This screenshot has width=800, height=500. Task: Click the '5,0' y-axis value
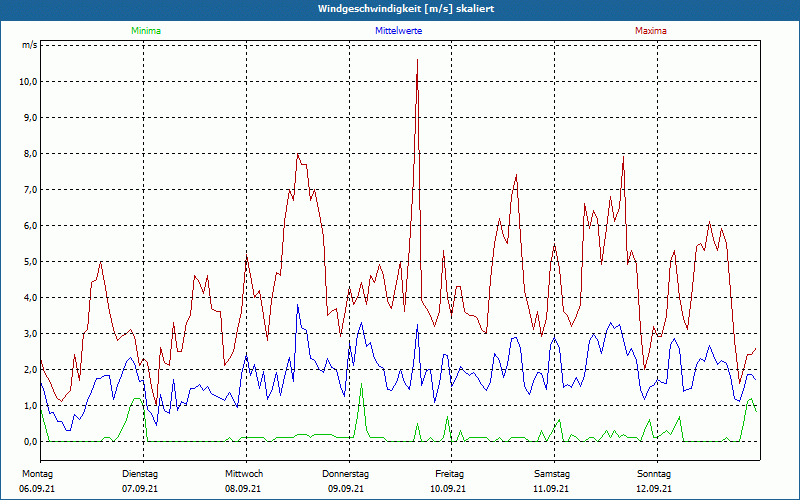pos(31,261)
